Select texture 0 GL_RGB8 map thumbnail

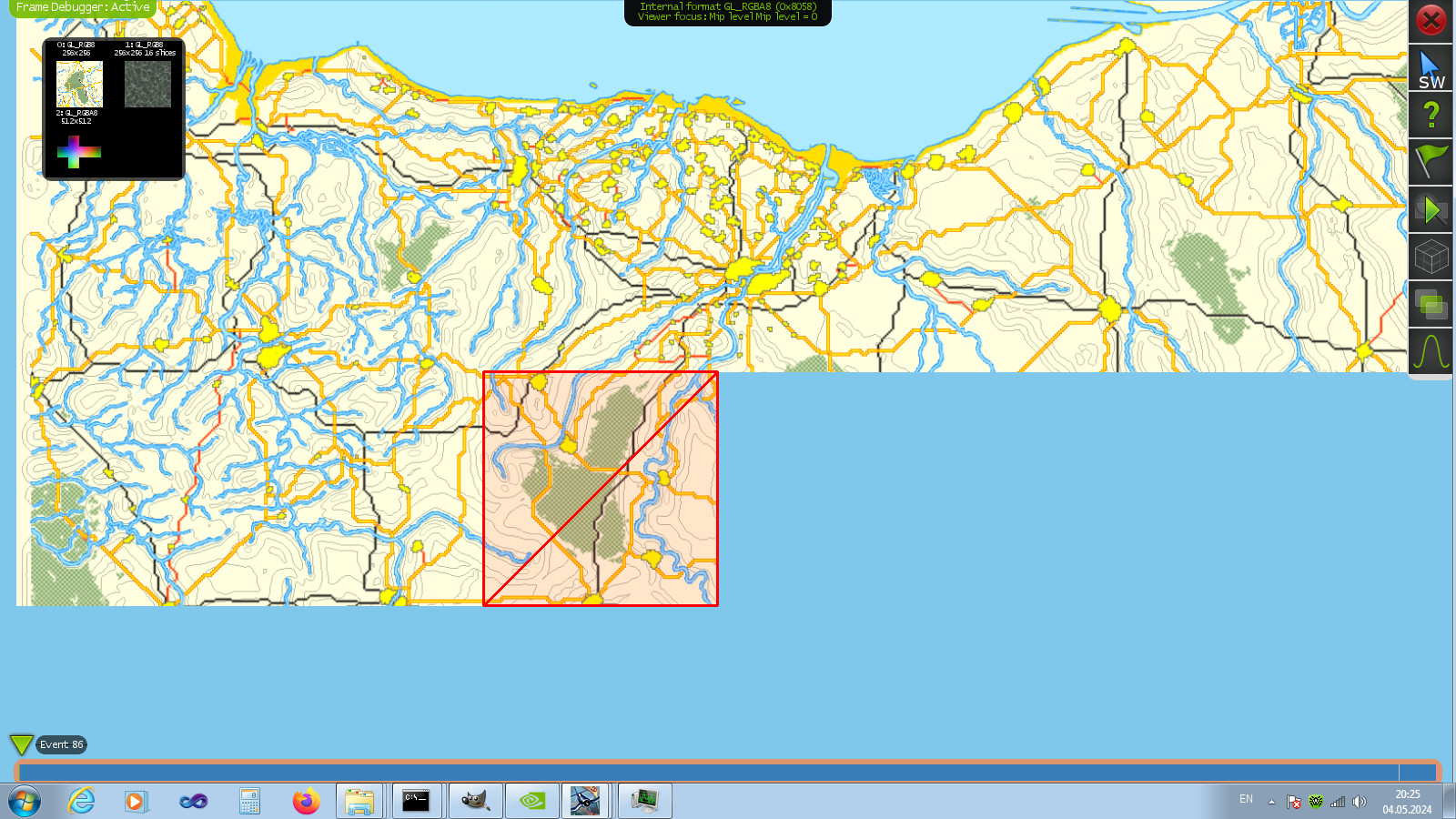78,84
